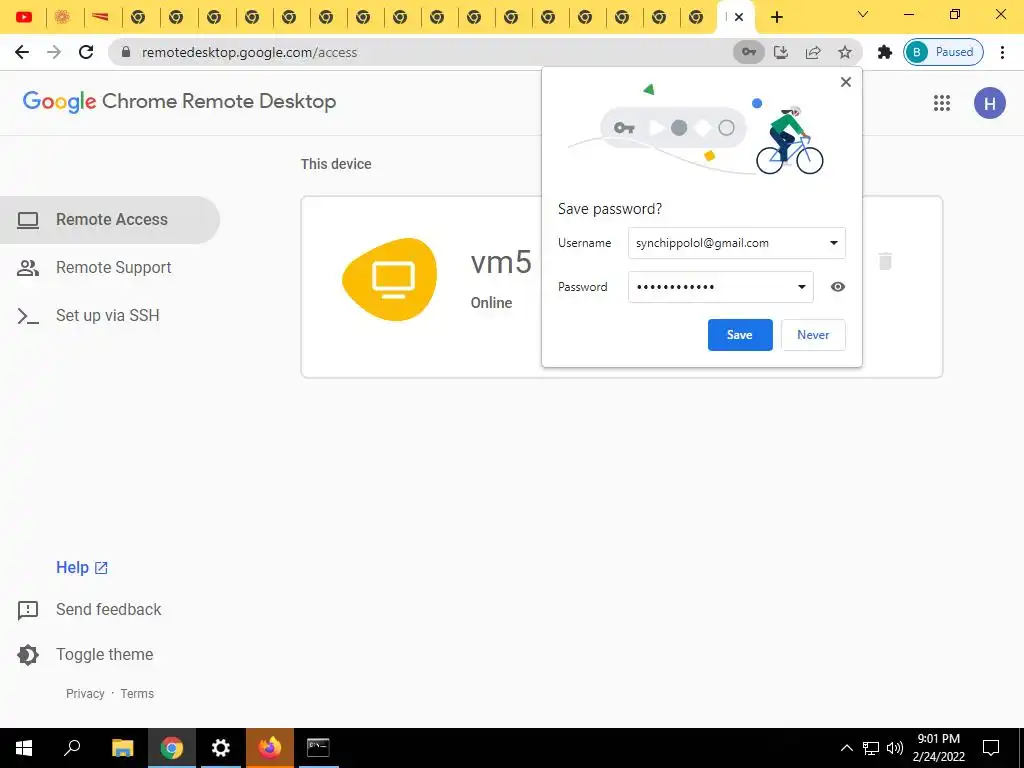Click the vm5 device name
Viewport: 1024px width, 768px height.
coord(501,263)
